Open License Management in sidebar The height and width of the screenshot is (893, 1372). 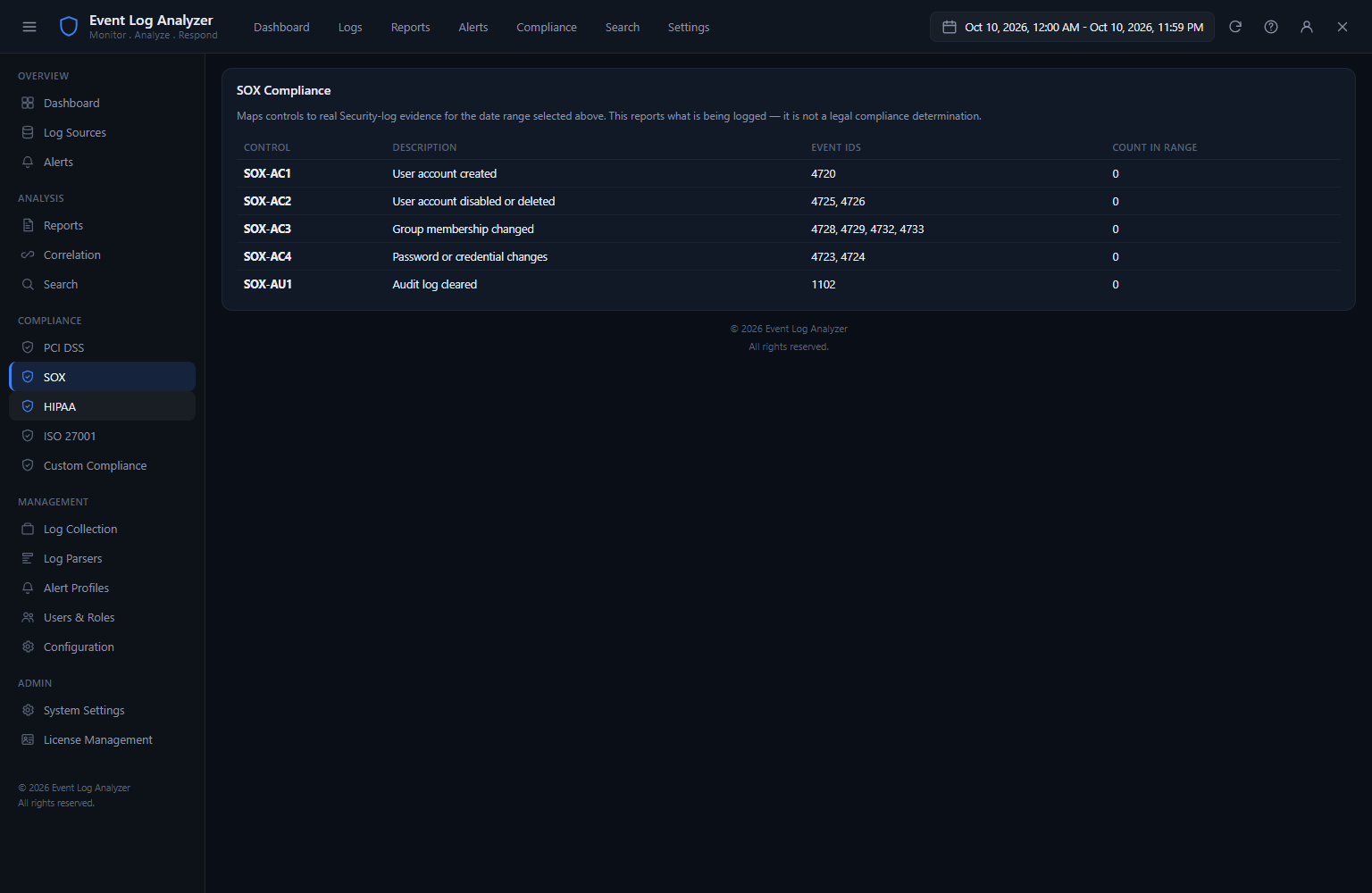tap(102, 739)
